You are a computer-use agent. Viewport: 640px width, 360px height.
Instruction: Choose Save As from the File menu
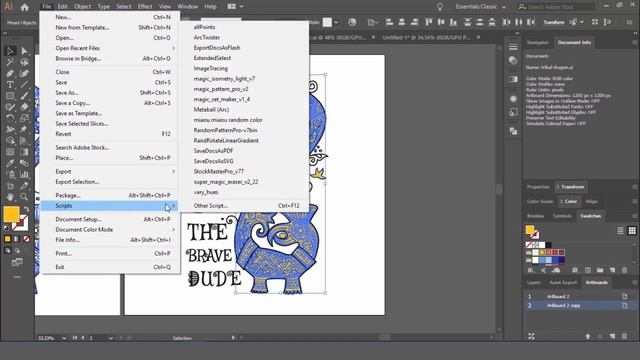pos(110,93)
